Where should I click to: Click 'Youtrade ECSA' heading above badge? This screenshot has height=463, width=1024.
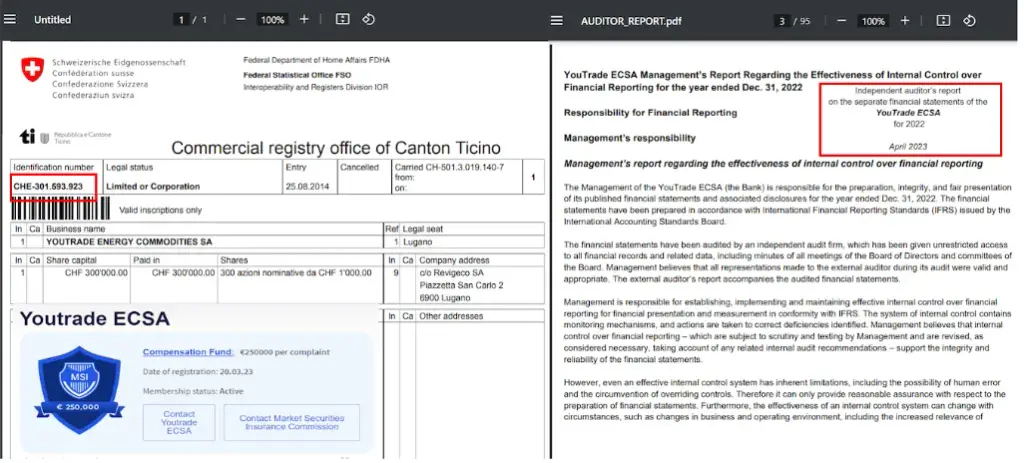coord(95,319)
